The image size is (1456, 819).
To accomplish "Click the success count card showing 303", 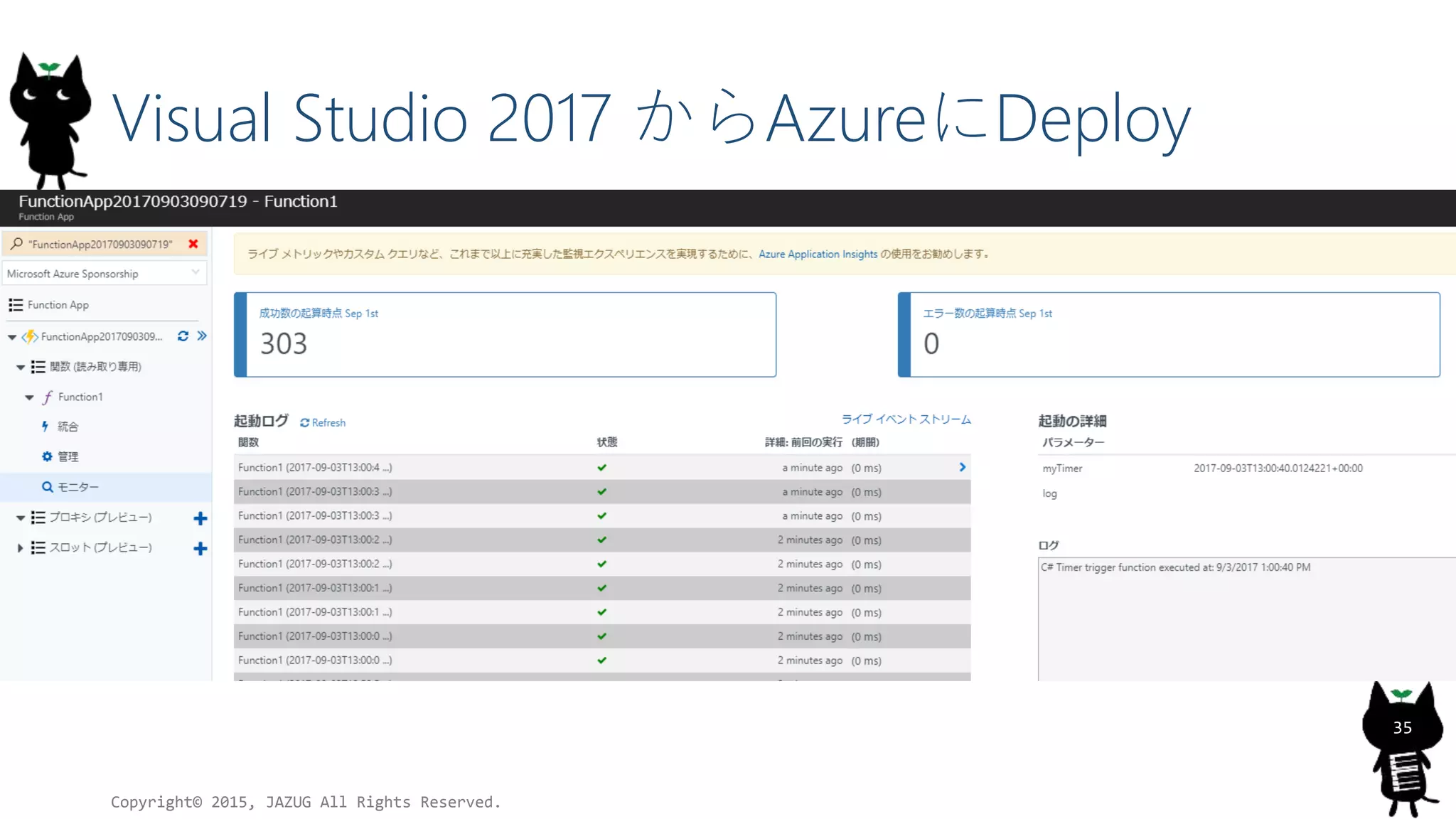I will 505,334.
